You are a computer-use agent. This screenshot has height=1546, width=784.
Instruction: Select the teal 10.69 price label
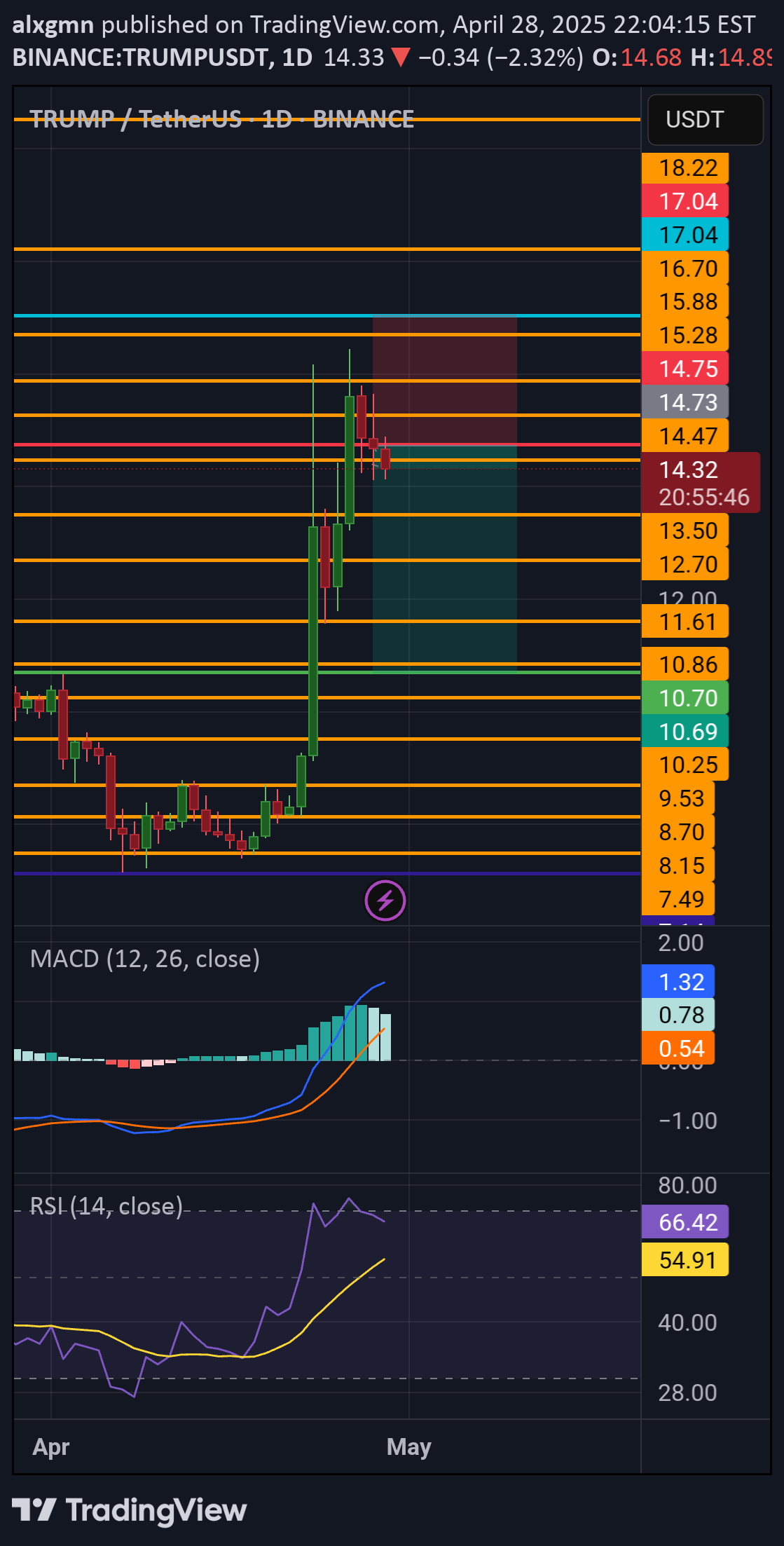point(685,732)
